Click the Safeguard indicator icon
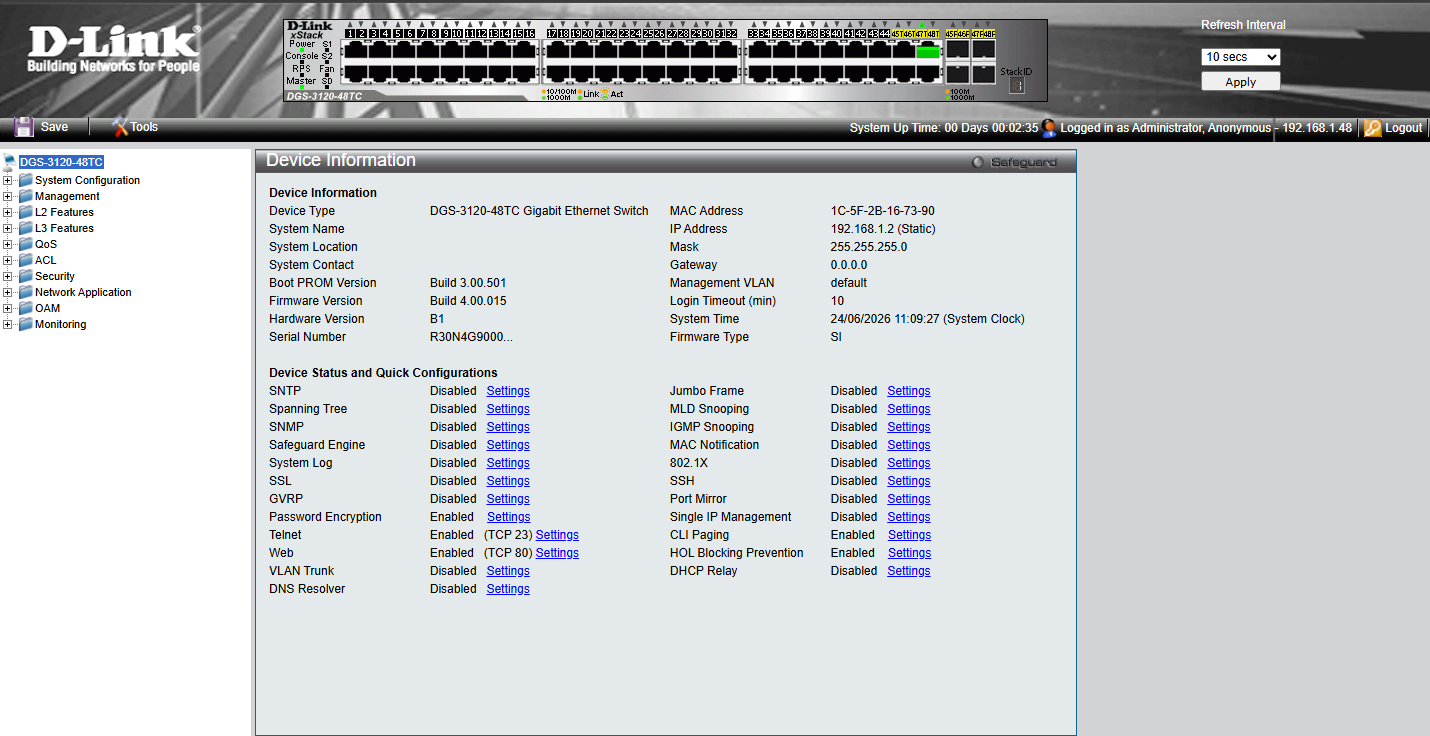Screen dimensions: 1430x736 pyautogui.click(x=978, y=162)
